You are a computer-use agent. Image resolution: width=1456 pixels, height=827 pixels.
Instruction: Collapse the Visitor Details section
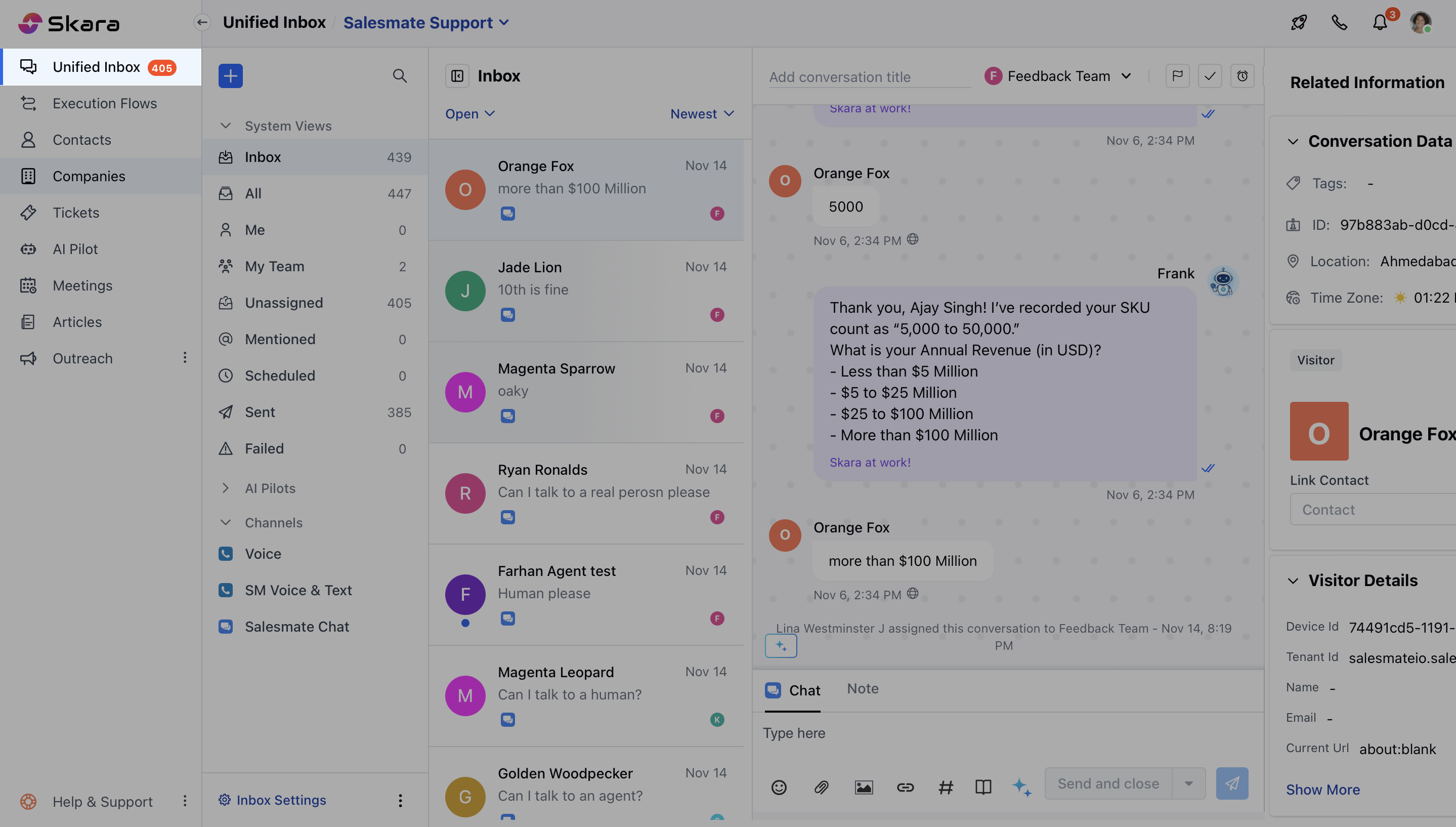pos(1294,581)
